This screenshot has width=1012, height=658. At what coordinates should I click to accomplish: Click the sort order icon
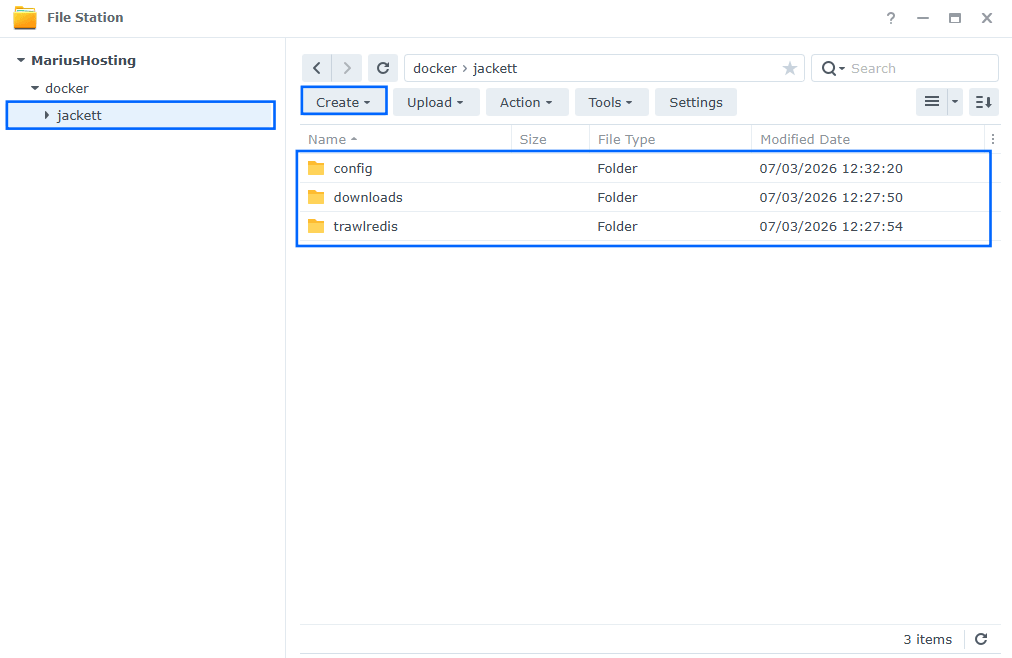(984, 102)
